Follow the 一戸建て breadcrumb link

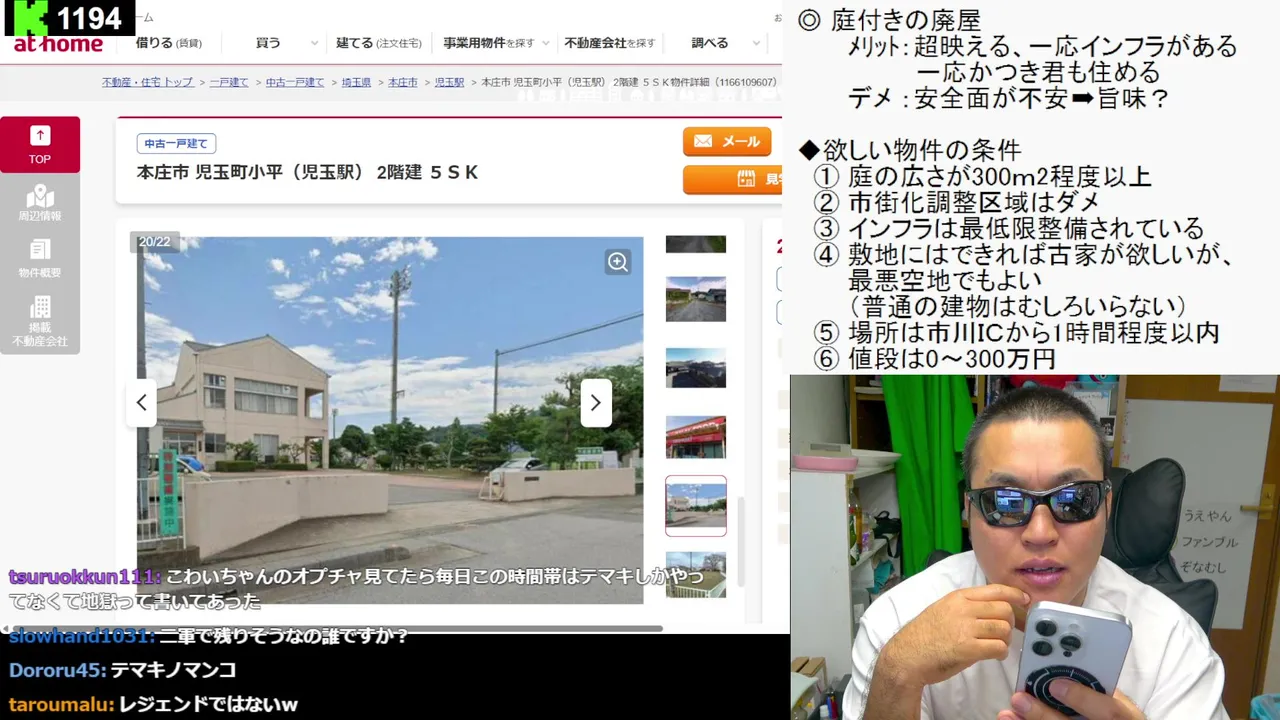pos(229,82)
